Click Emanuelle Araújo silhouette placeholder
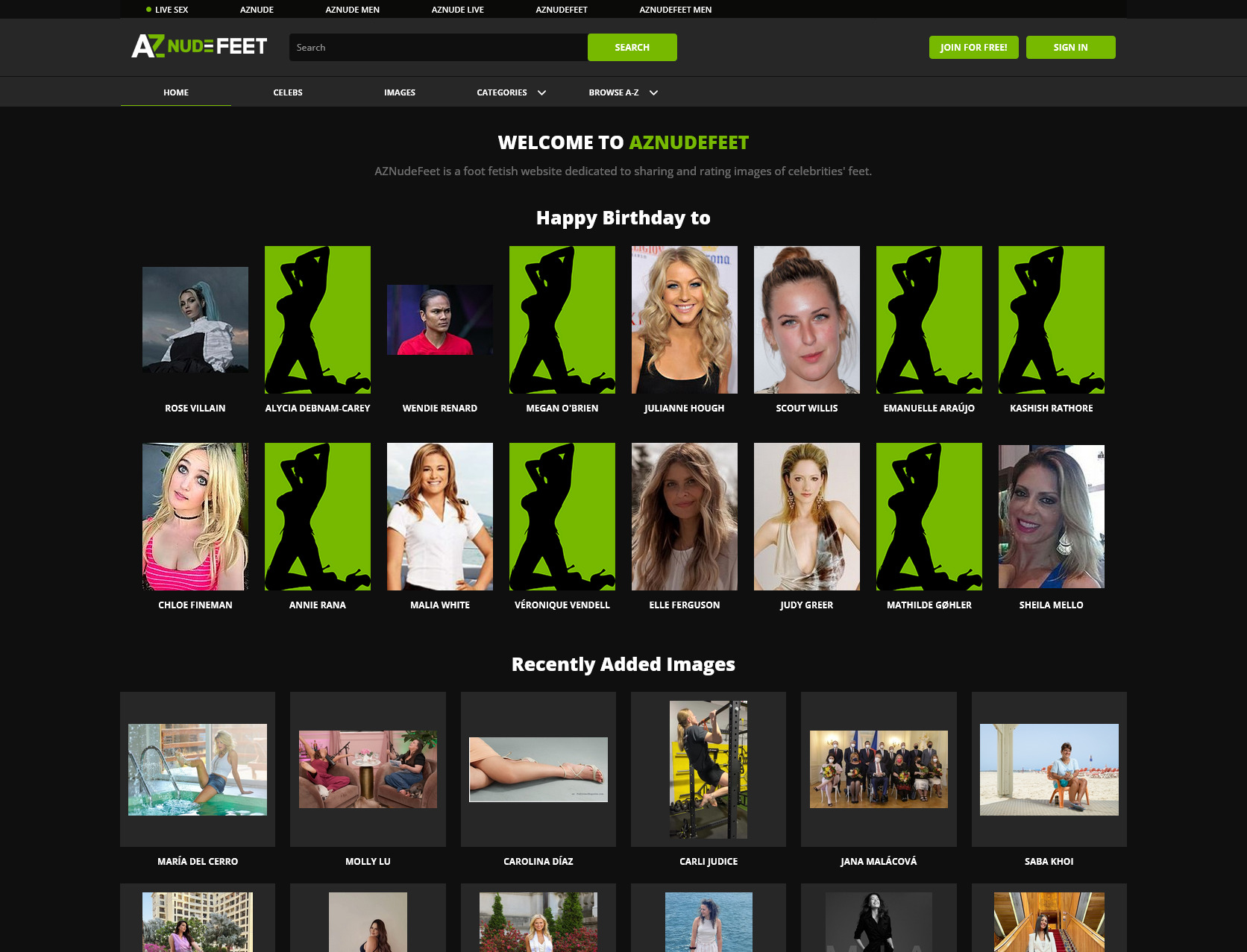The image size is (1247, 952). tap(929, 320)
